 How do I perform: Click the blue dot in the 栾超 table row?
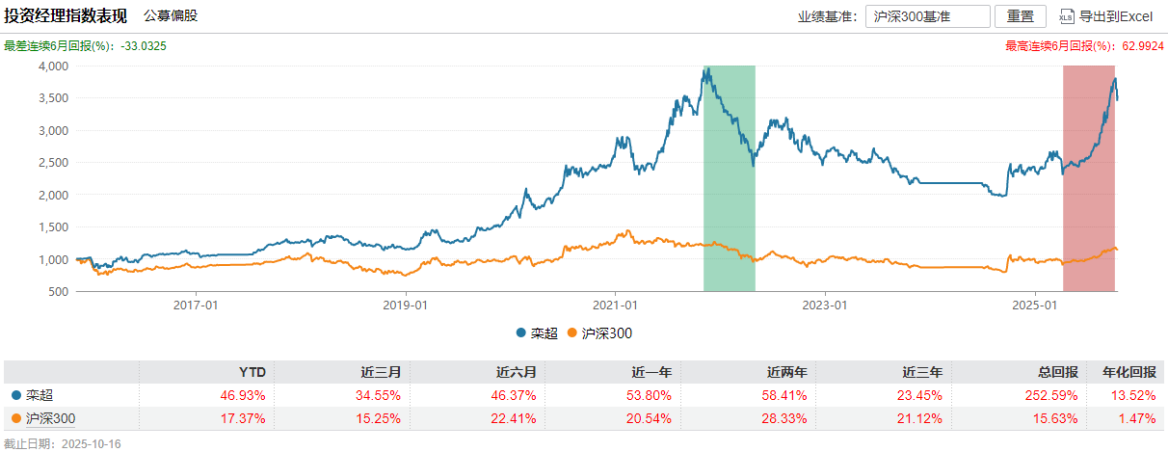coord(14,395)
